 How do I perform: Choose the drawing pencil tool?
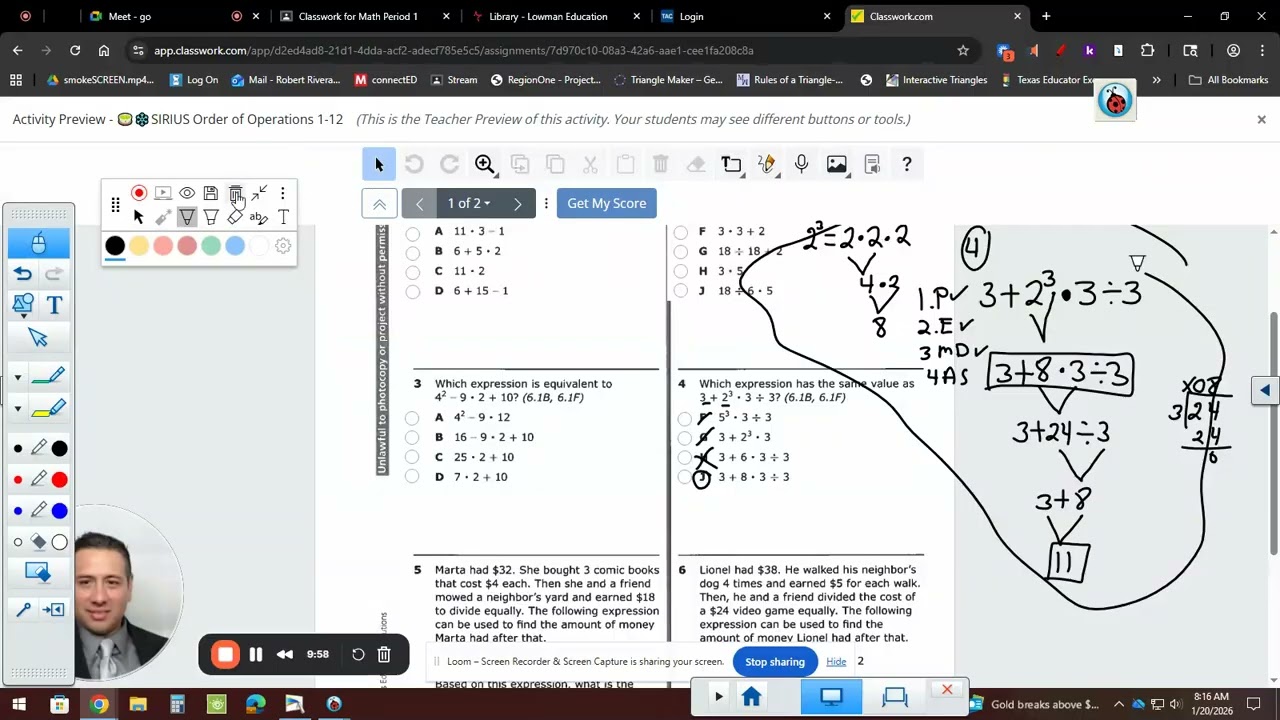pos(767,164)
